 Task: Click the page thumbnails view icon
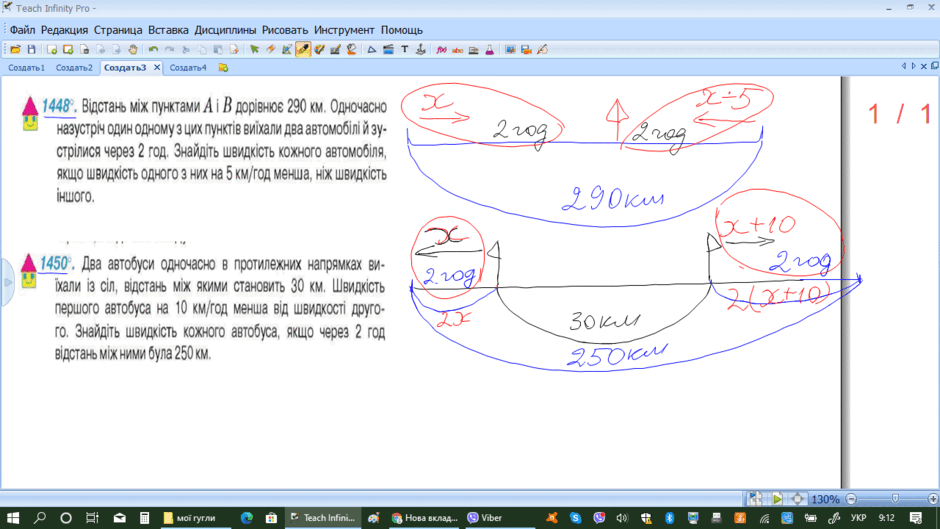tap(755, 499)
